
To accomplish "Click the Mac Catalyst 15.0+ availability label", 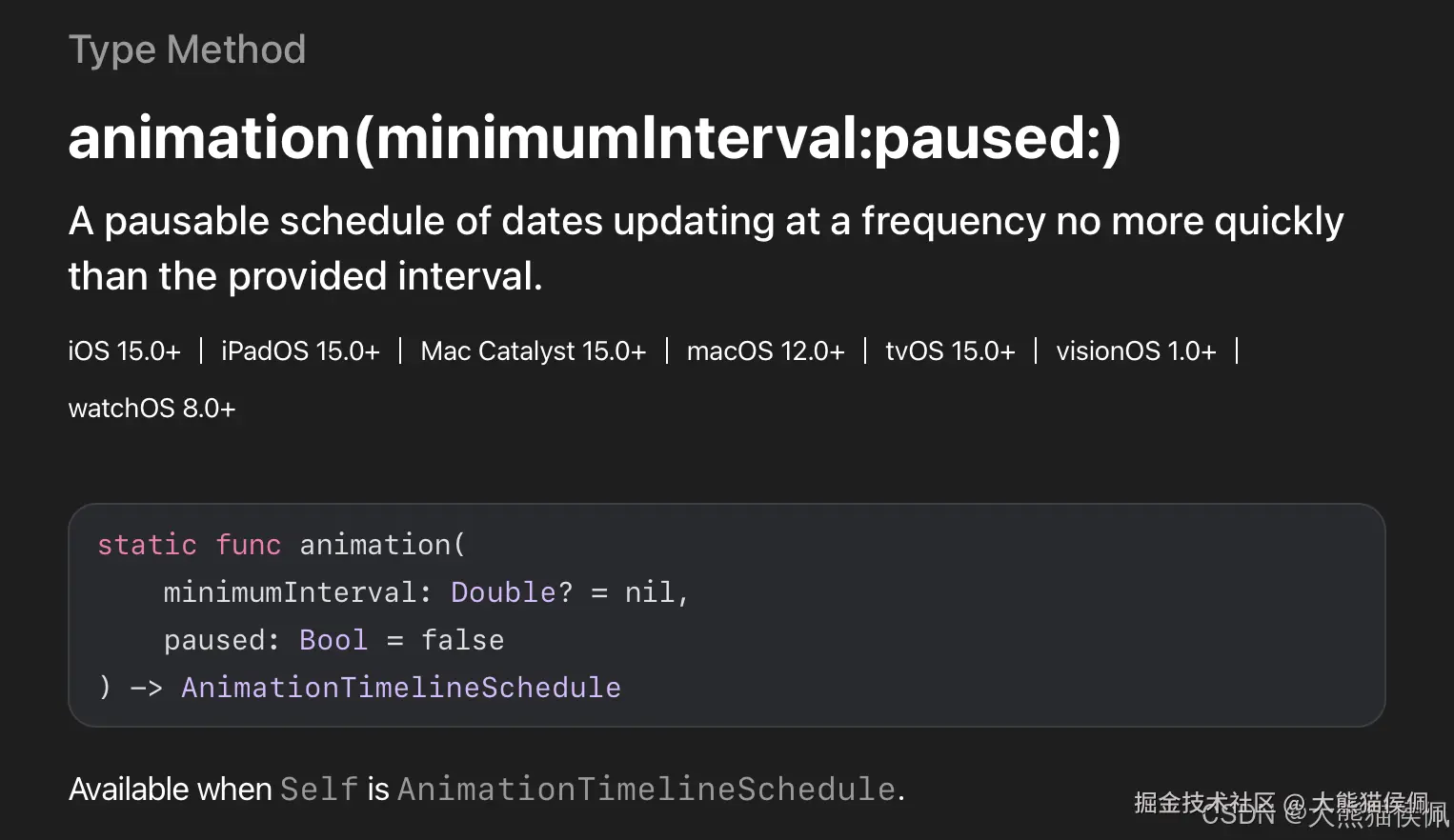I will [x=533, y=351].
